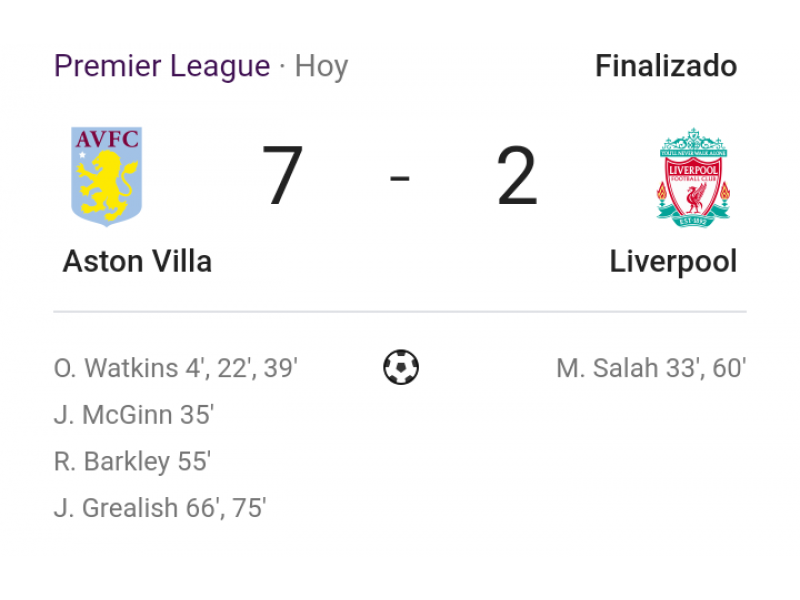Viewport: 800px width, 600px height.
Task: Click the divider line below team names
Action: coord(400,311)
